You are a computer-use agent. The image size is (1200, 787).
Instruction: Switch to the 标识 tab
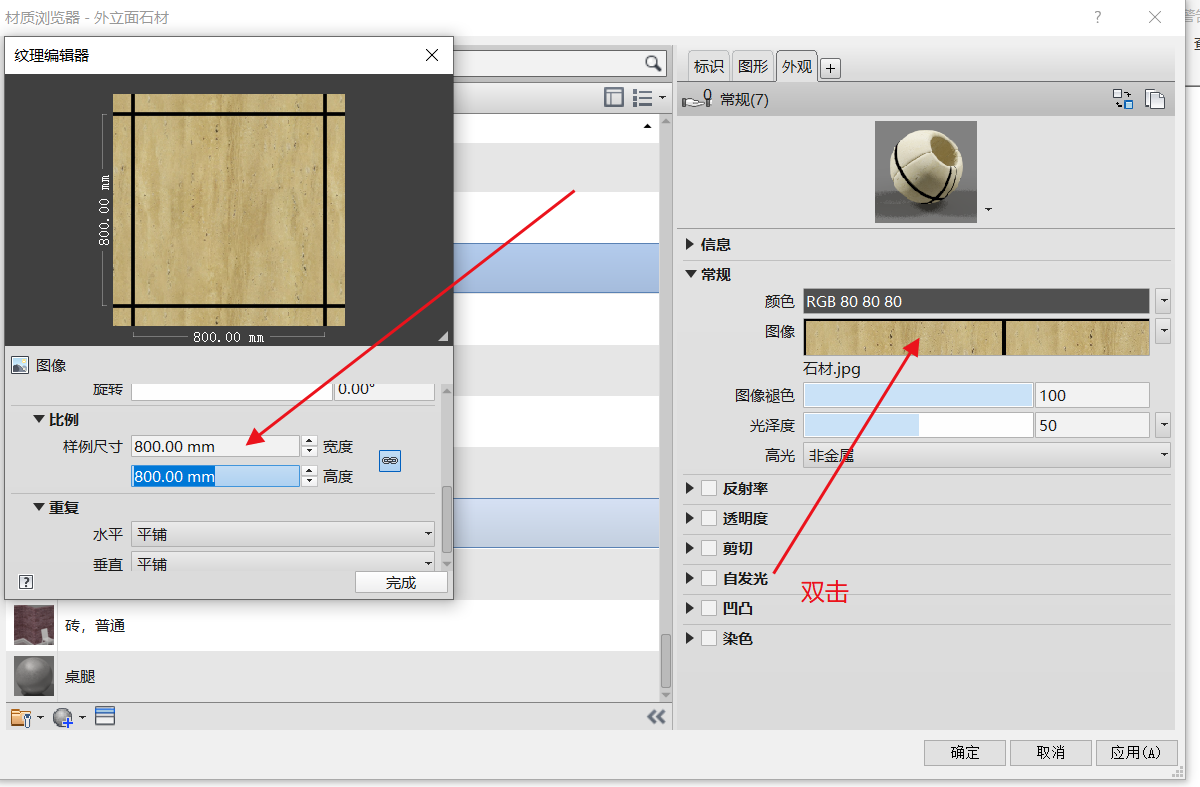tap(708, 67)
